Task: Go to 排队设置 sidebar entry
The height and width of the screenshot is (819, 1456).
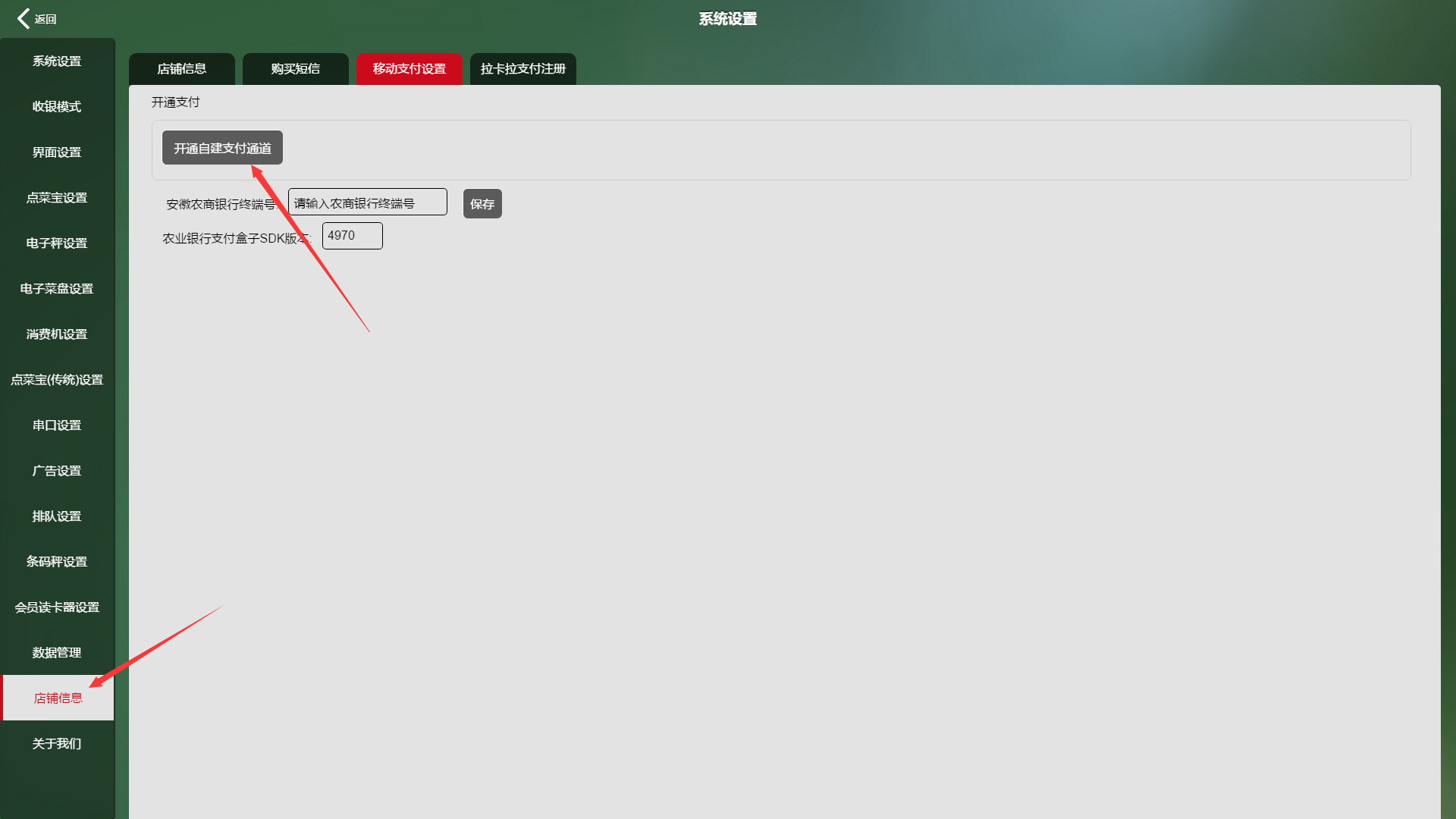Action: 57,516
